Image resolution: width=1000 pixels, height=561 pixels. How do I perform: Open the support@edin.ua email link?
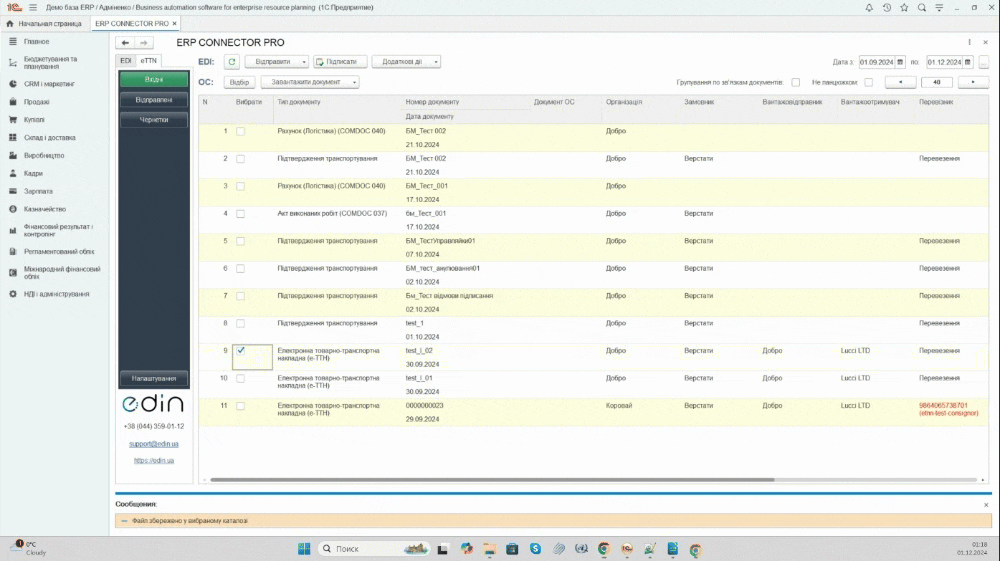pos(154,443)
